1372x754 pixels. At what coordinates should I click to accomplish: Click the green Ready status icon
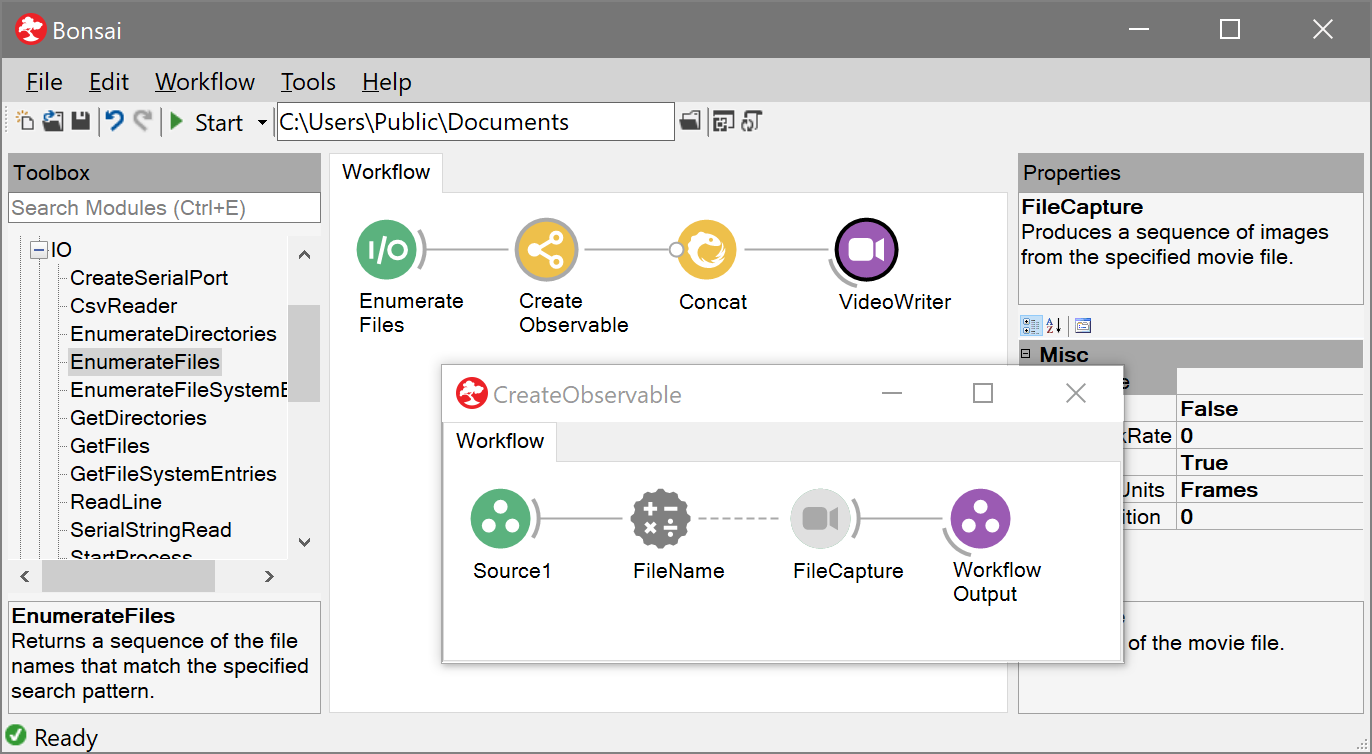pyautogui.click(x=16, y=736)
